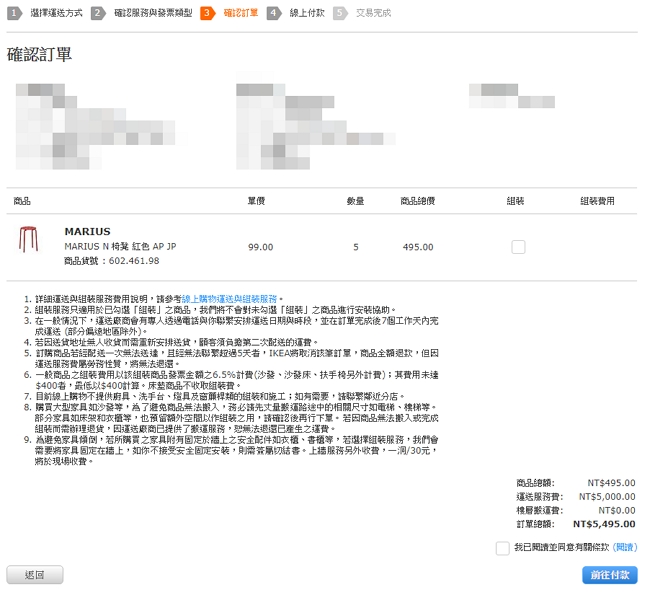650x595 pixels.
Task: Click step 4 number badge icon
Action: (274, 13)
